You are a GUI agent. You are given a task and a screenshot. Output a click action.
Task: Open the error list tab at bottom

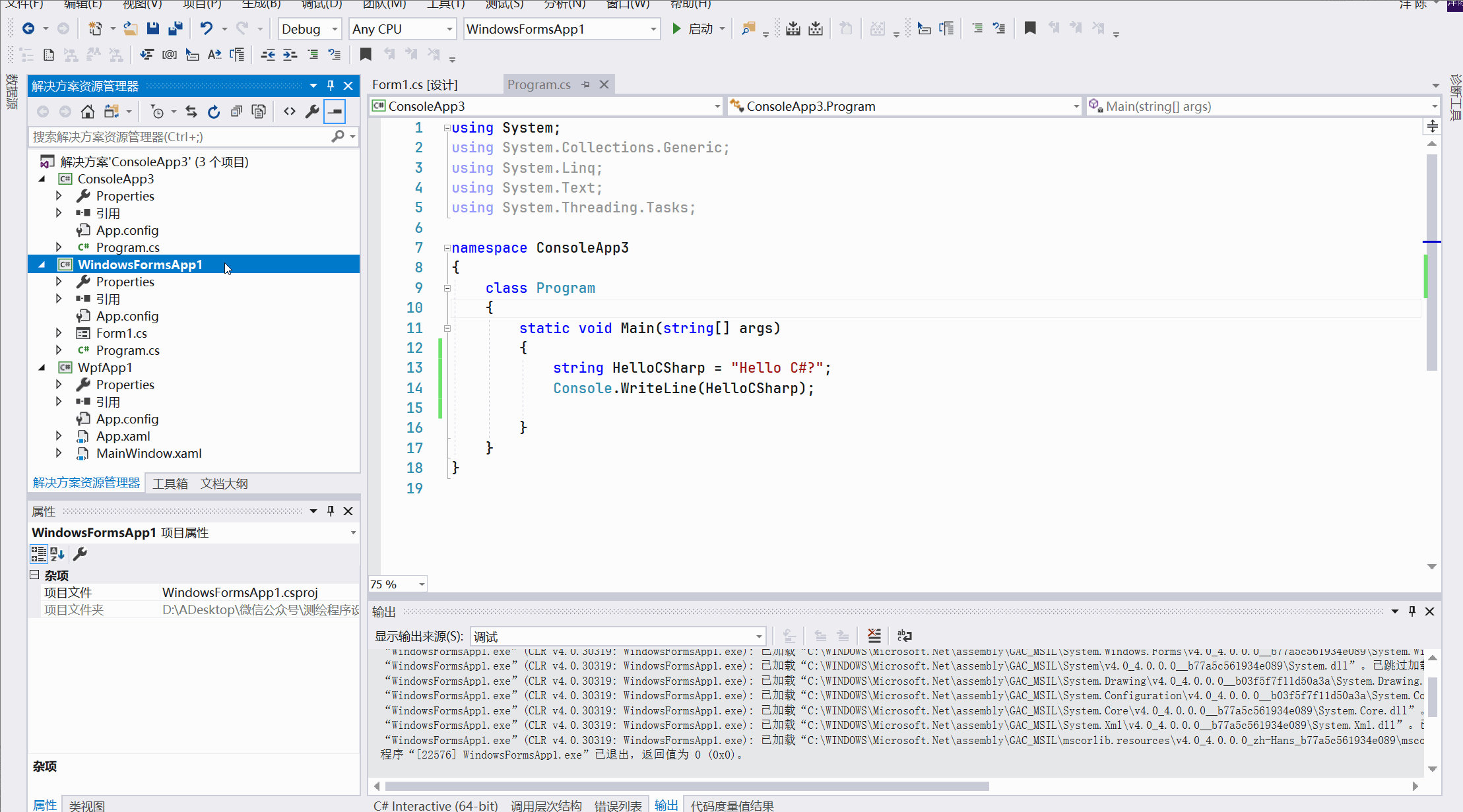tap(618, 805)
